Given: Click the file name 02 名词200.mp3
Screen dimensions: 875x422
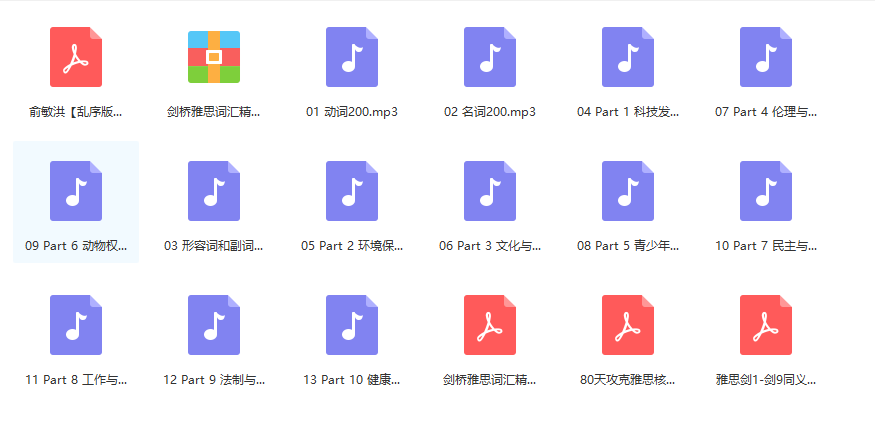Looking at the screenshot, I should point(490,112).
